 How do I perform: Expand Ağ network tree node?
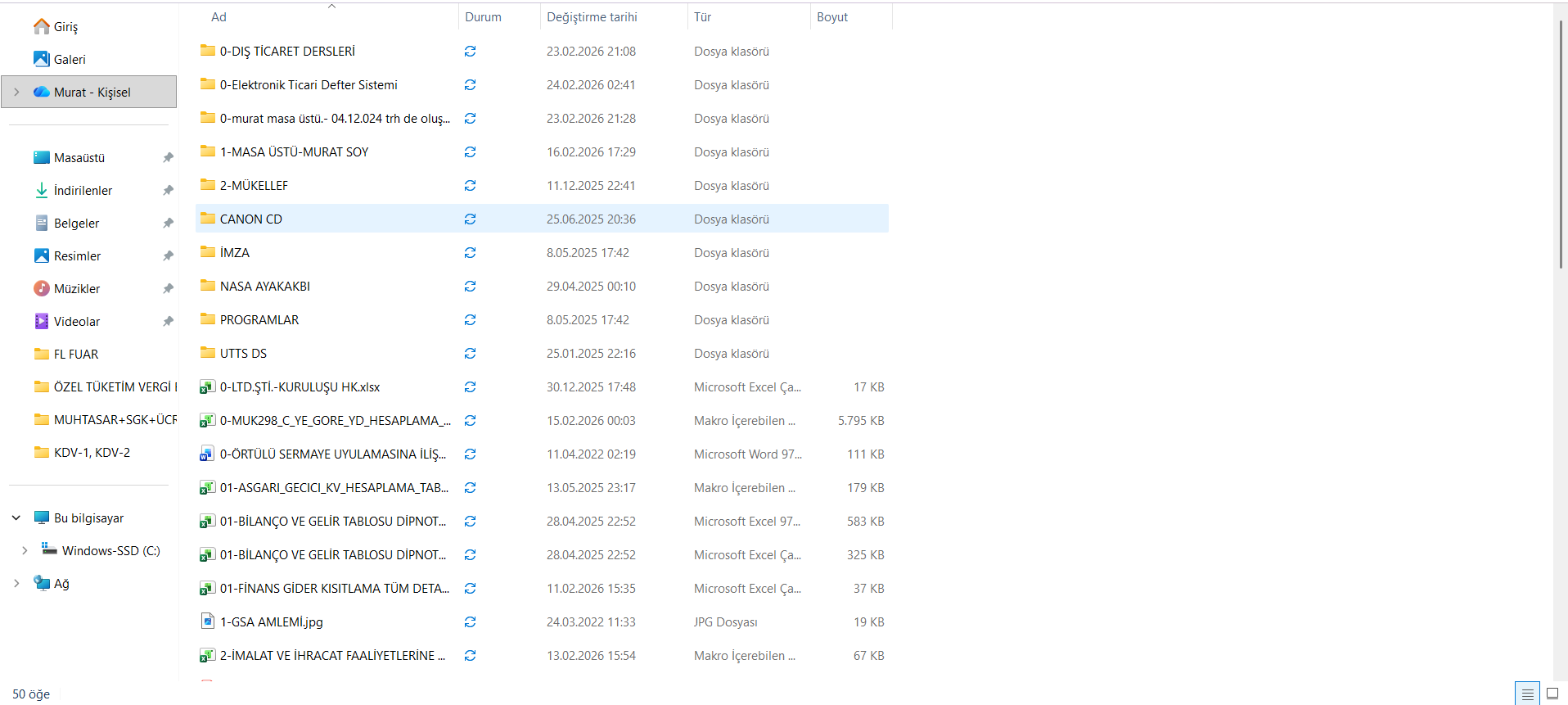click(x=16, y=583)
